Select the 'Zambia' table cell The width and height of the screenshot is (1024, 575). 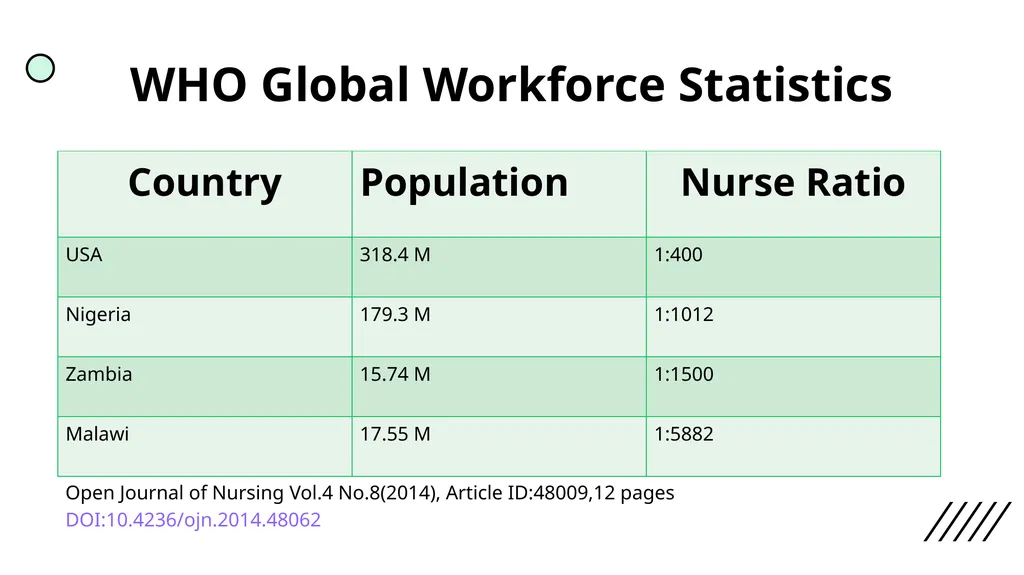click(205, 387)
